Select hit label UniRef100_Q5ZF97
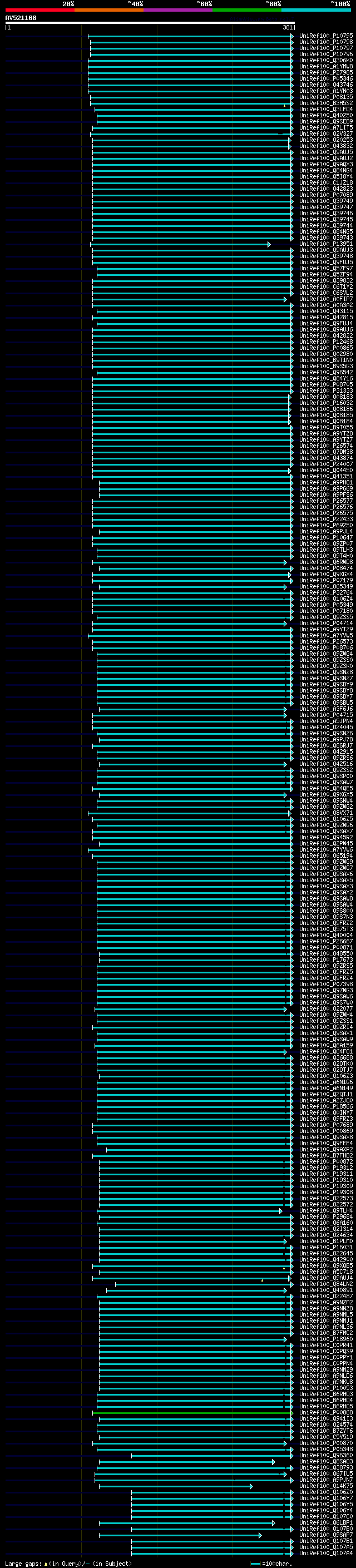The image size is (356, 1568). click(325, 268)
